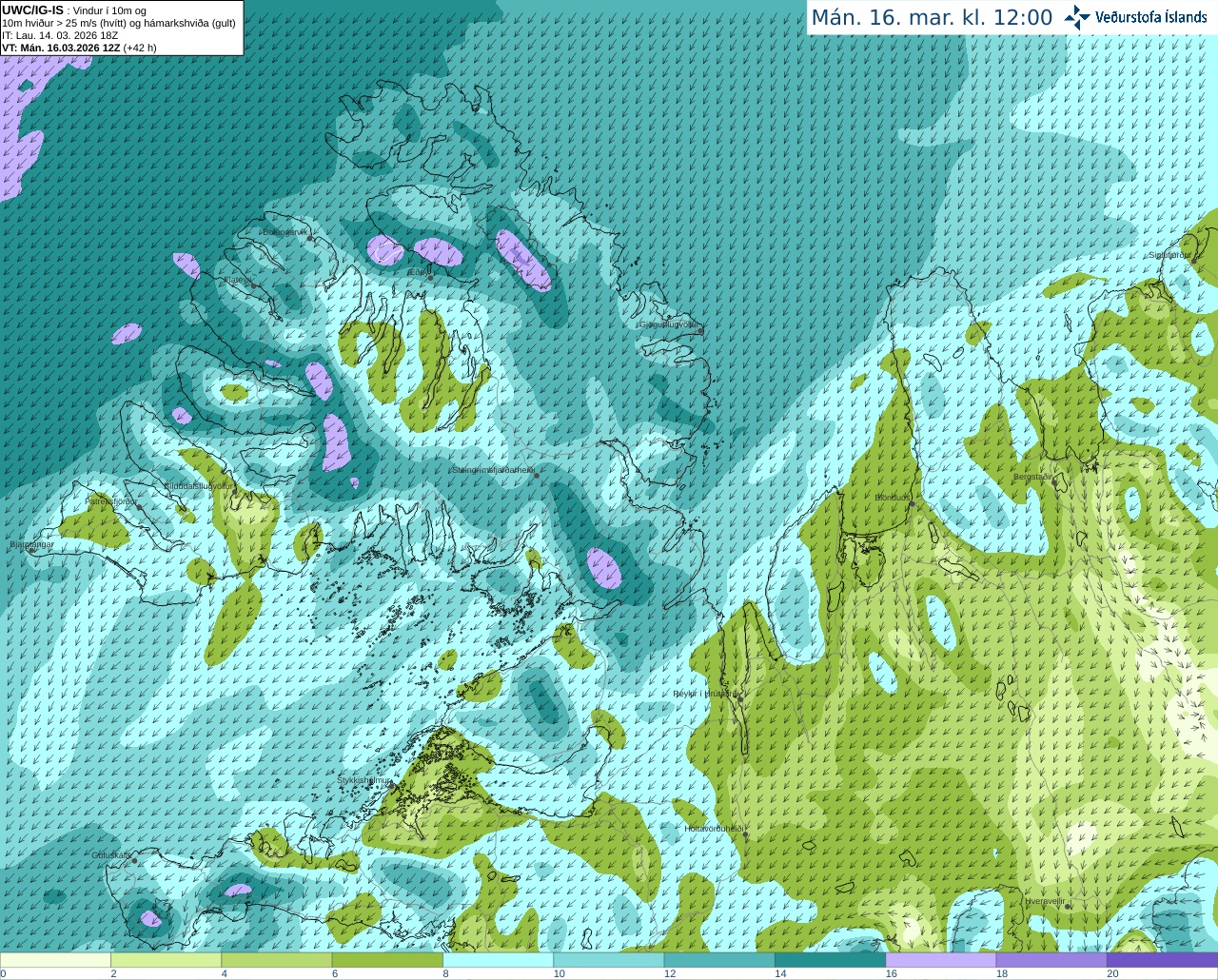Click the '10m hviður > 25 m/s' description line
The height and width of the screenshot is (980, 1218).
point(119,23)
